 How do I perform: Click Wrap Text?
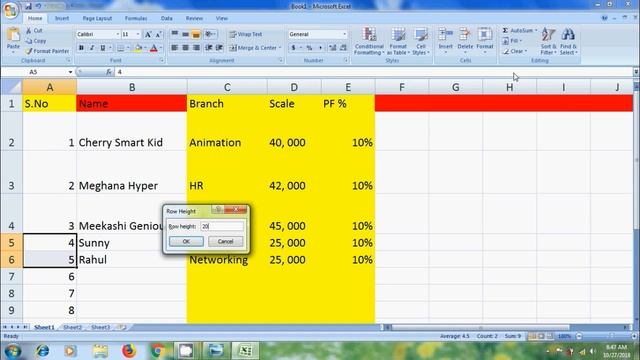(x=246, y=34)
